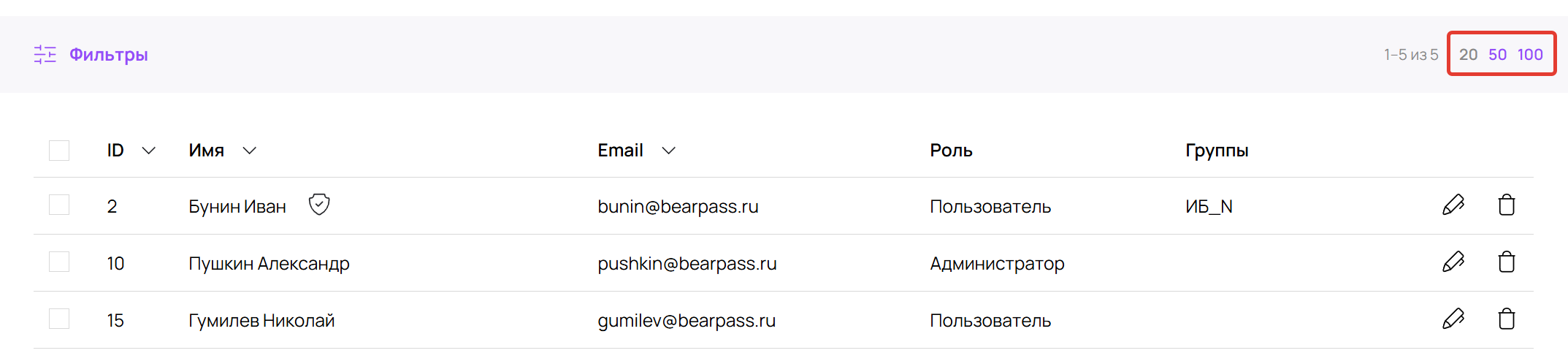
Task: Click pencil icon for Гумилев Николай
Action: pyautogui.click(x=1453, y=319)
